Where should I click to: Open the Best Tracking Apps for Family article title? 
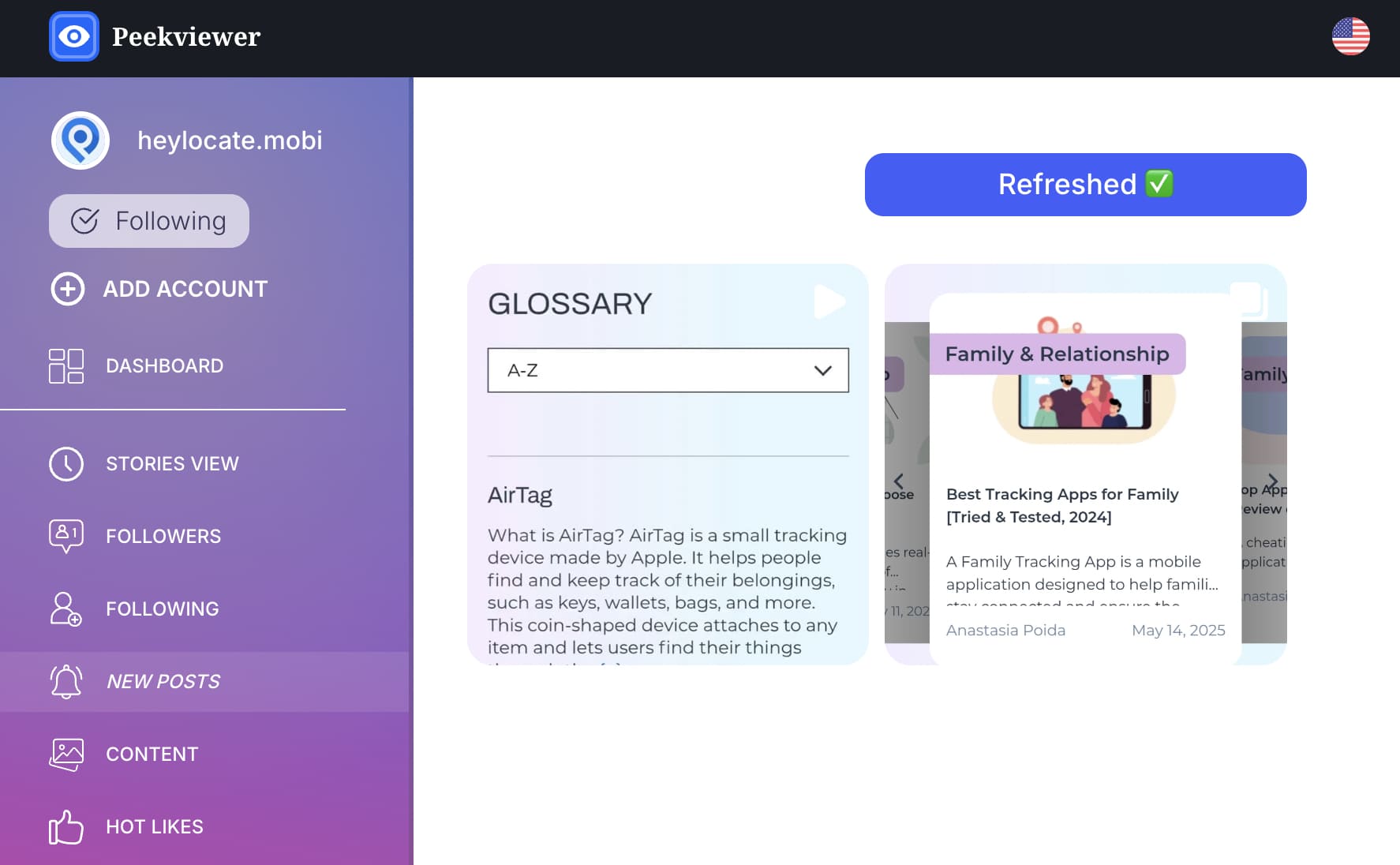[1062, 505]
